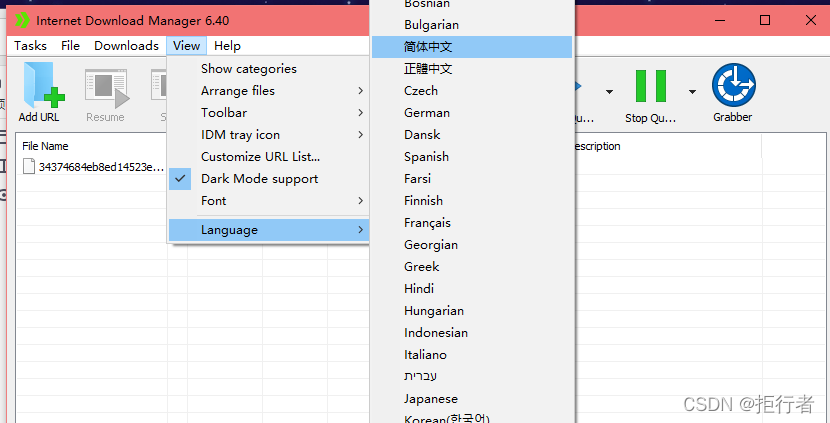Click the IDM logo in title bar
The image size is (830, 423).
click(x=23, y=21)
